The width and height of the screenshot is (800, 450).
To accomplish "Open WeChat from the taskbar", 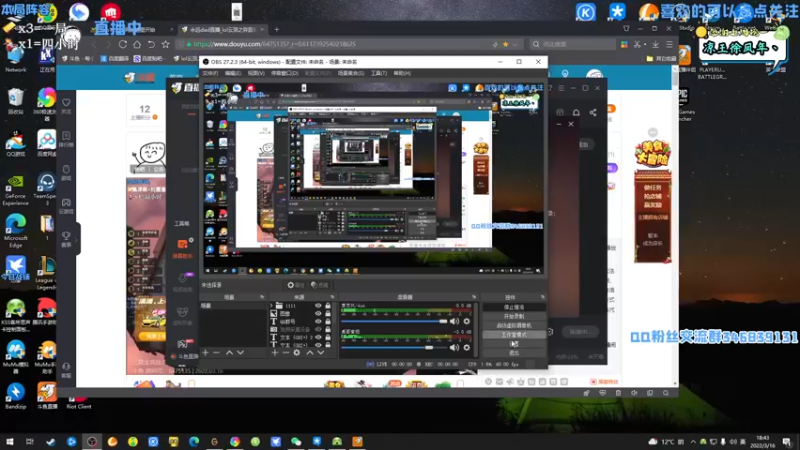I will coord(296,442).
